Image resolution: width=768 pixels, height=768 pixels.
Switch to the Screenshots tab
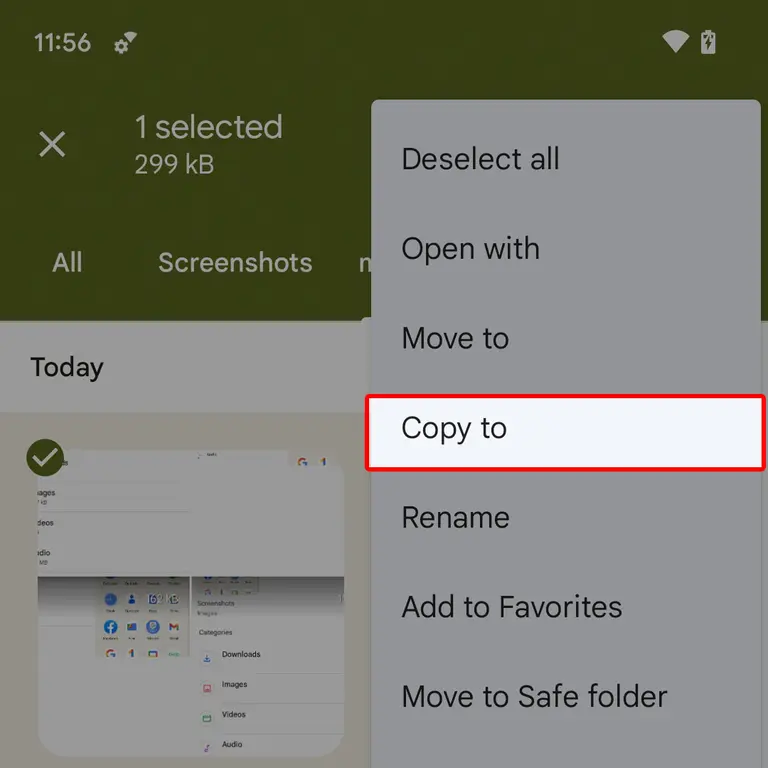(x=235, y=263)
